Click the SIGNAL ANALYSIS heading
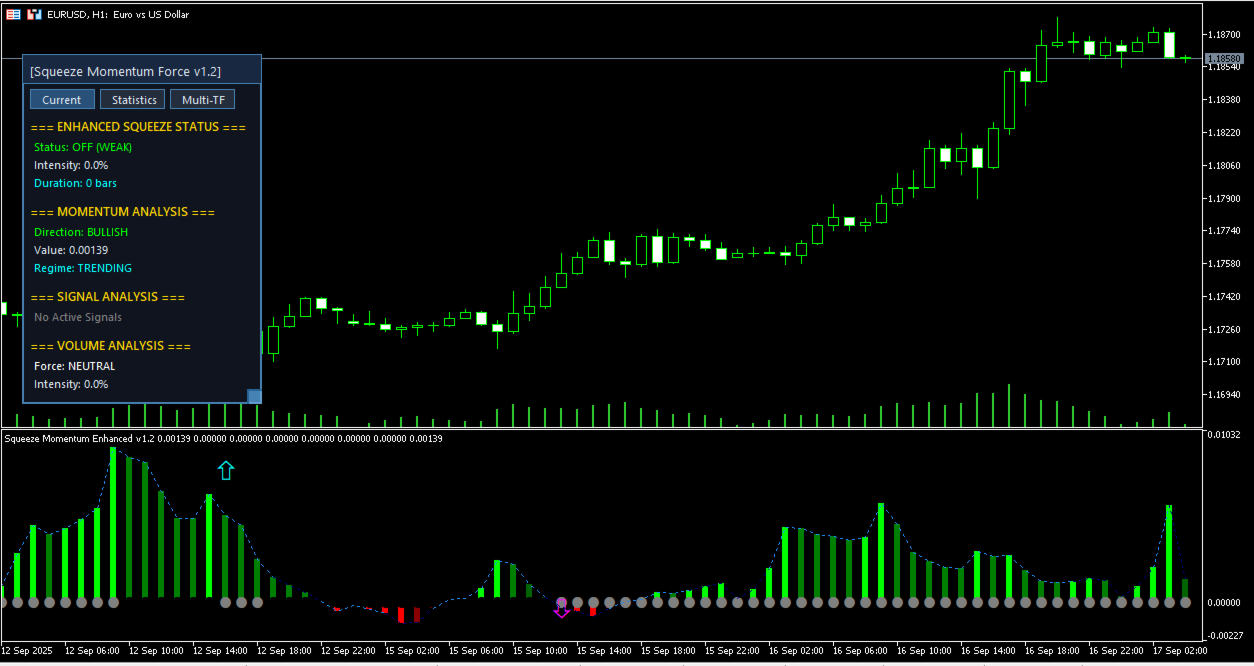 pyautogui.click(x=108, y=297)
